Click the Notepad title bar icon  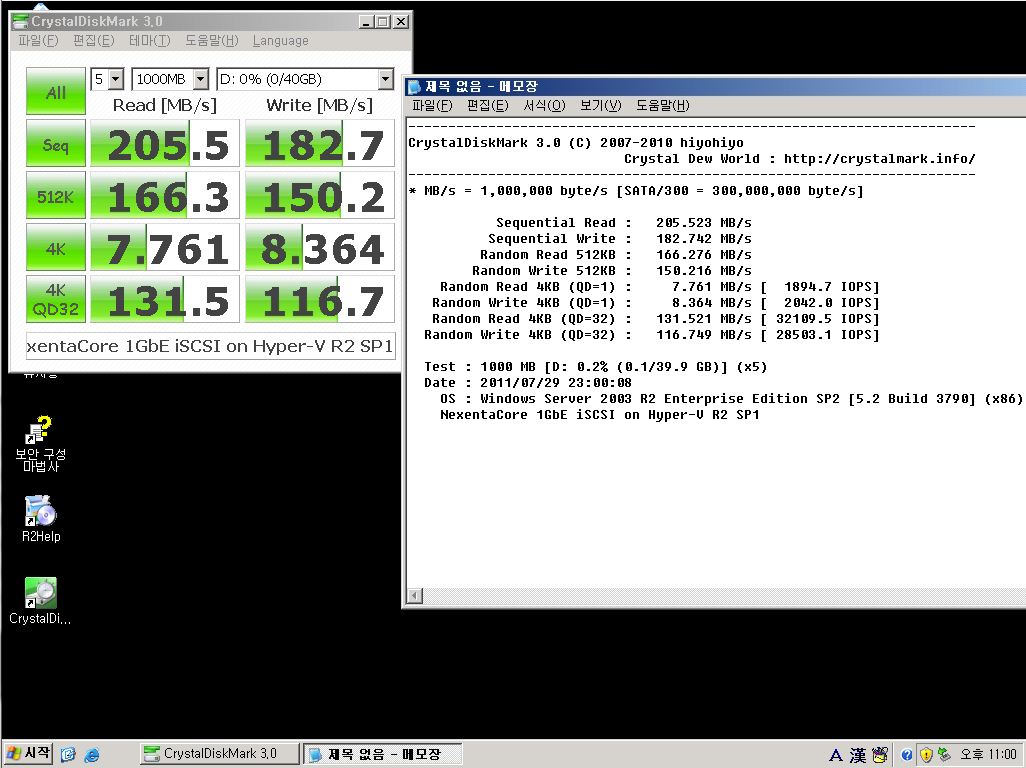415,86
